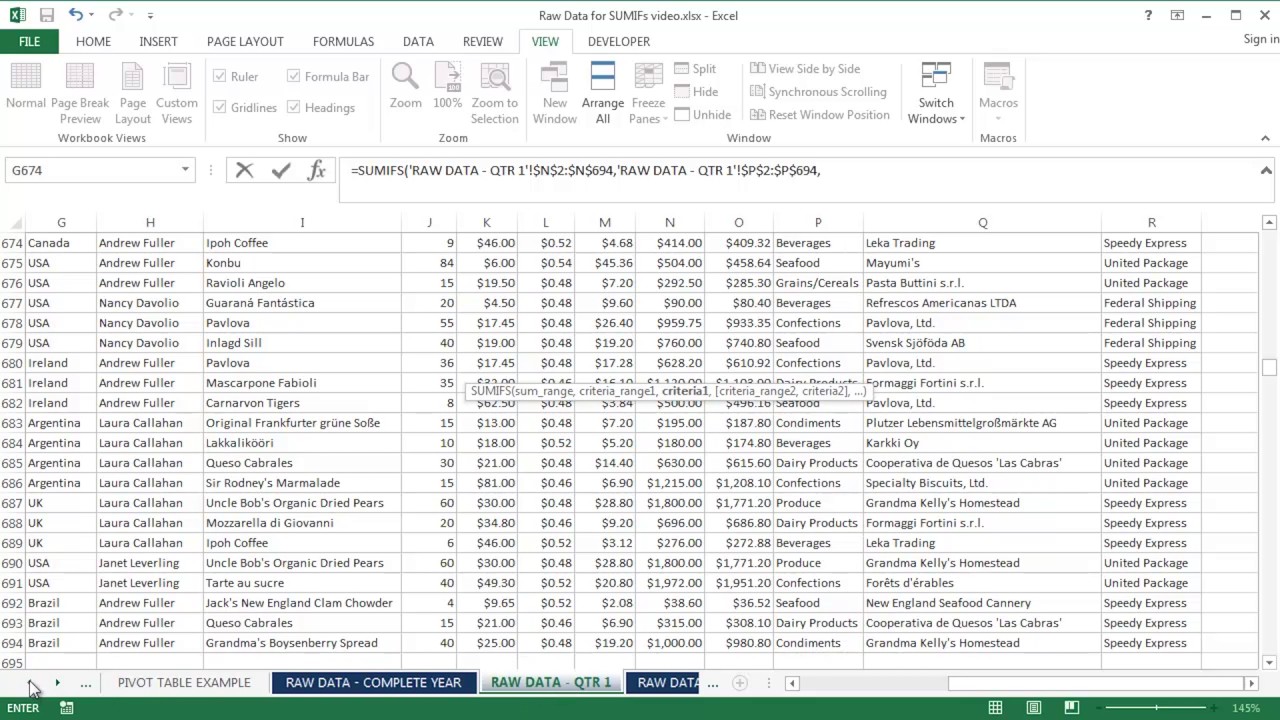Viewport: 1280px width, 720px height.
Task: Switch to the FORMULAS ribbon tab
Action: 343,41
